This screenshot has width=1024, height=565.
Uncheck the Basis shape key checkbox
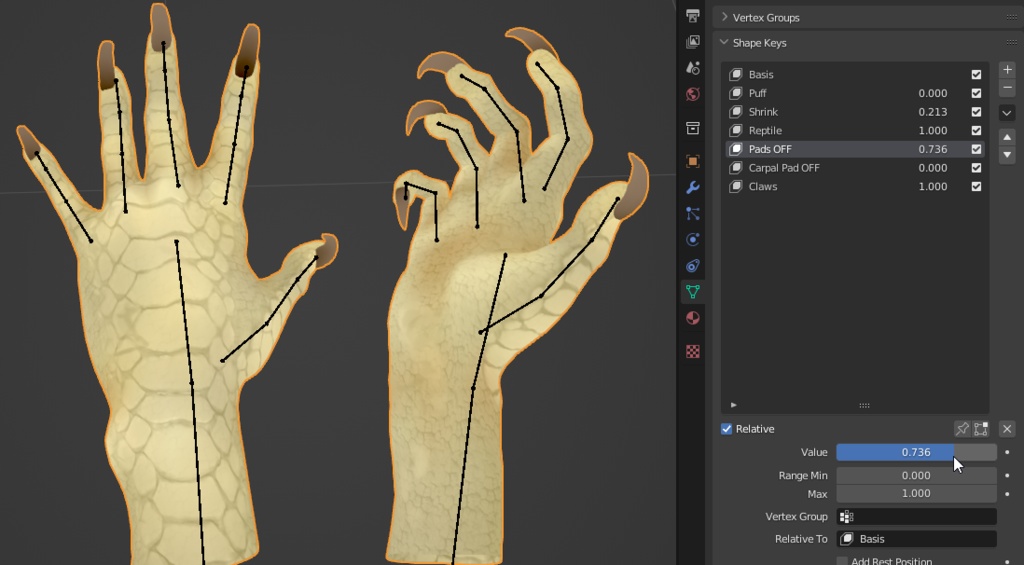tap(976, 74)
